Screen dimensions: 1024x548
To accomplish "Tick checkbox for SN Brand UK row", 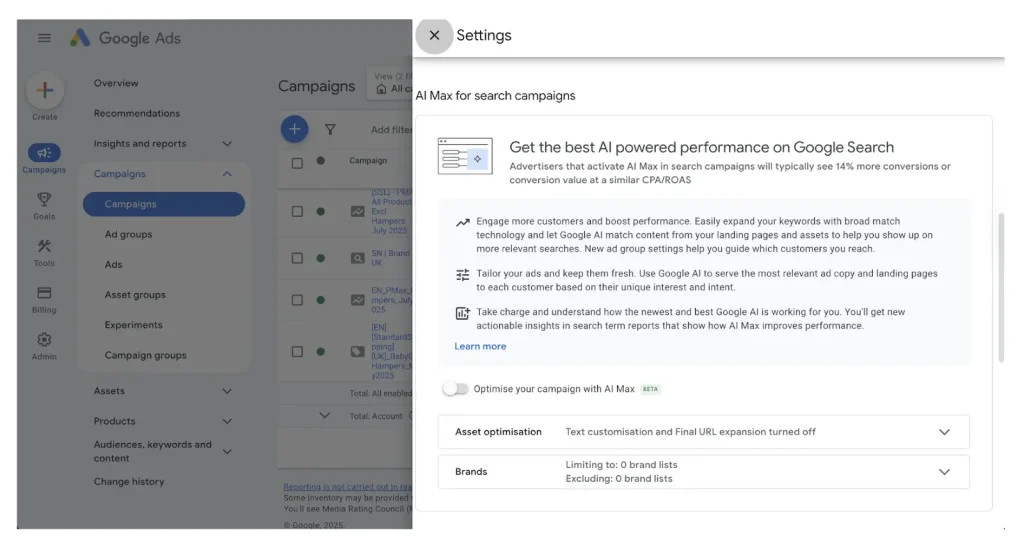I will 297,258.
